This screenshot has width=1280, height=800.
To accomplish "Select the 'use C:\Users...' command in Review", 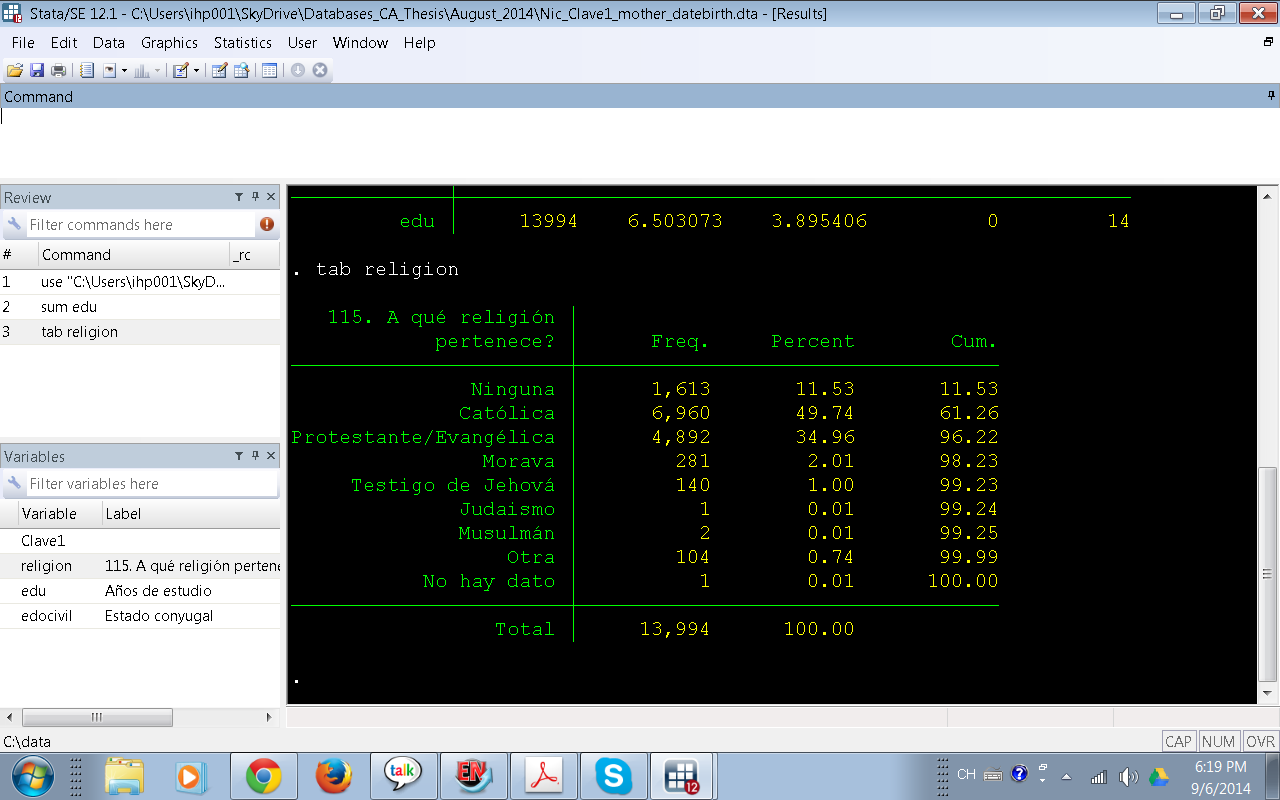I will point(140,282).
